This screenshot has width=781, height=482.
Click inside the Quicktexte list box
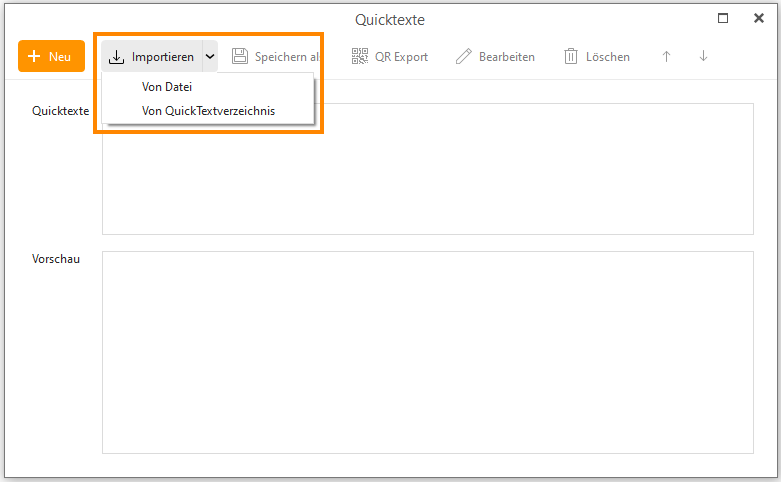tap(500, 180)
